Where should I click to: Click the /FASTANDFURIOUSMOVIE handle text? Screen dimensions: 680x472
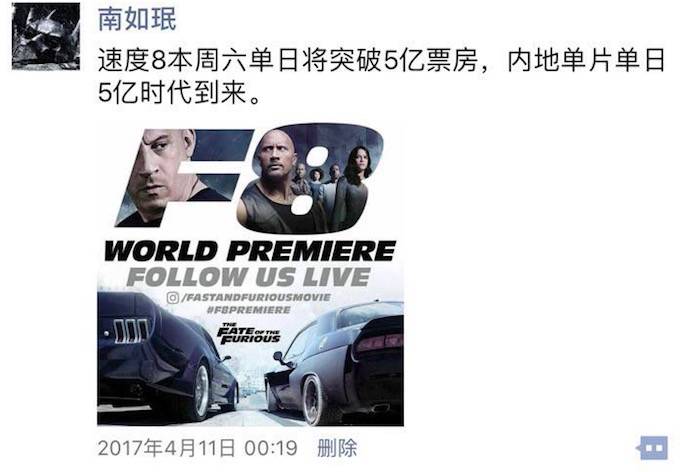pos(257,298)
